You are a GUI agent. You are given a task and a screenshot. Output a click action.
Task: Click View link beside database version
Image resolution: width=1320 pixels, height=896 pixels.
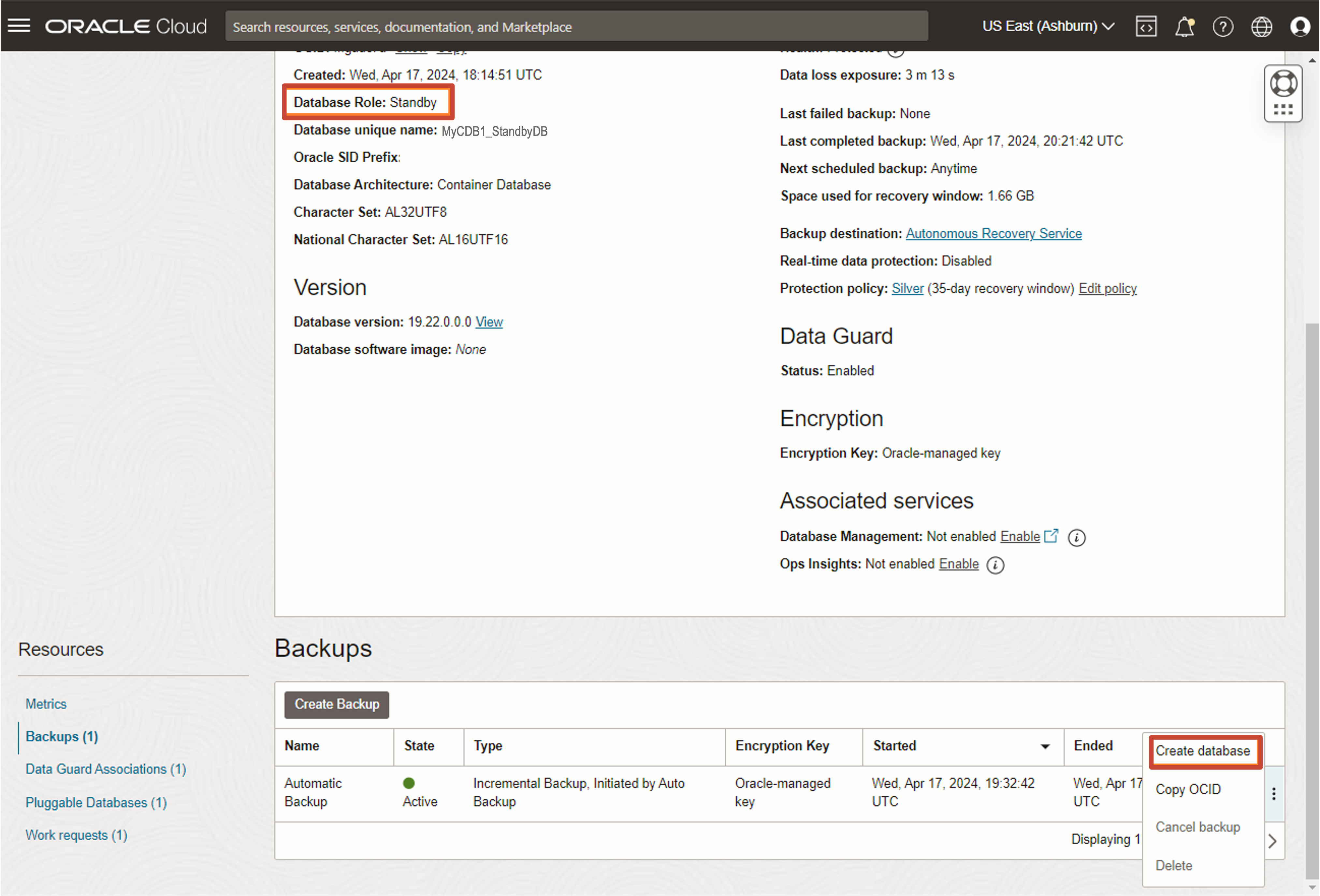[489, 322]
